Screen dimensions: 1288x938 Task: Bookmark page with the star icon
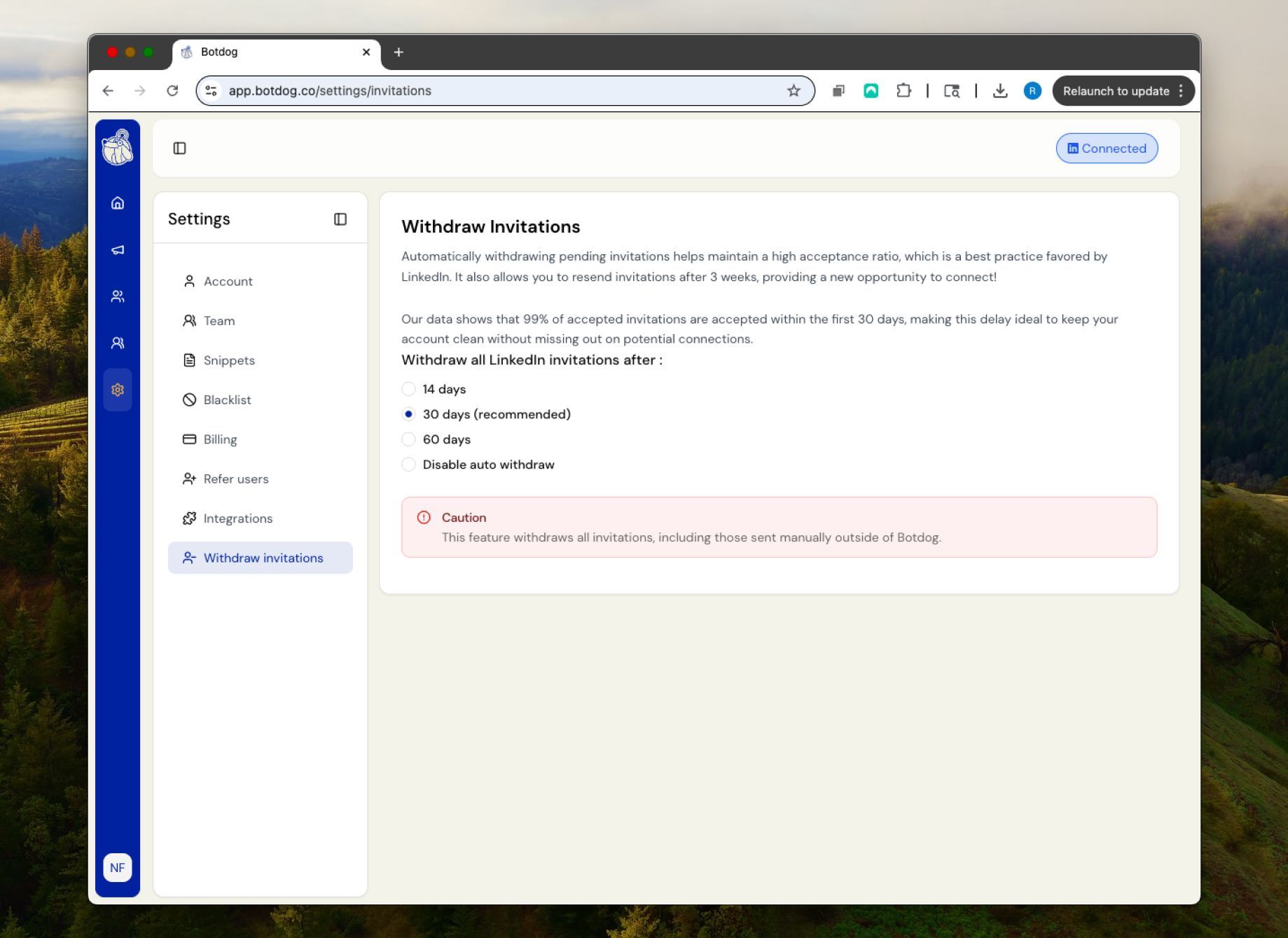click(x=794, y=91)
